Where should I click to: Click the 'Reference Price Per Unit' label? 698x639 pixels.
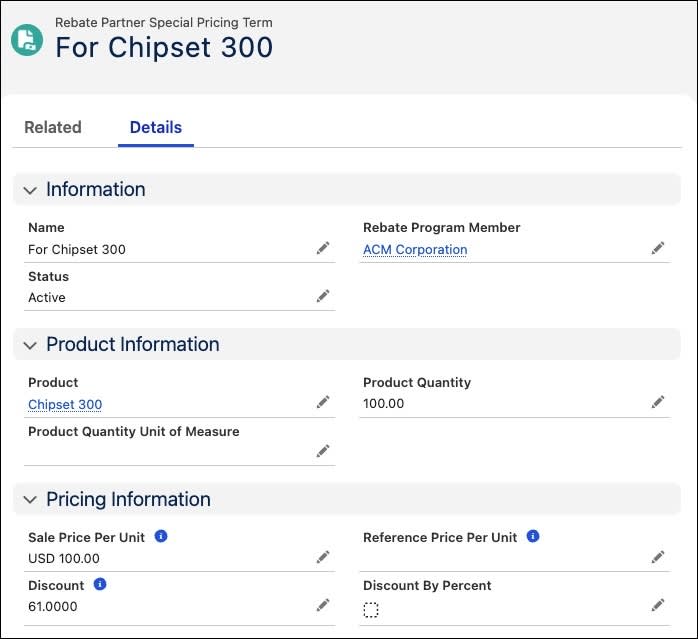[440, 537]
